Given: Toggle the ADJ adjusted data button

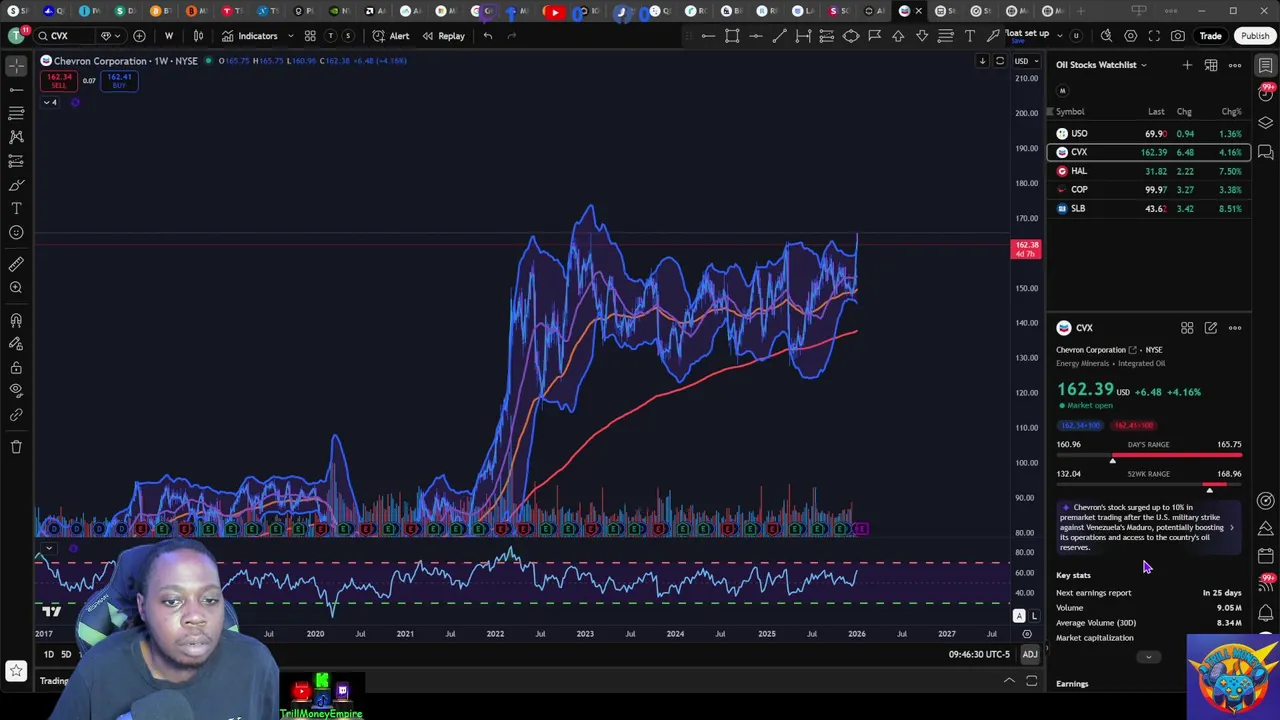Looking at the screenshot, I should pos(1029,655).
